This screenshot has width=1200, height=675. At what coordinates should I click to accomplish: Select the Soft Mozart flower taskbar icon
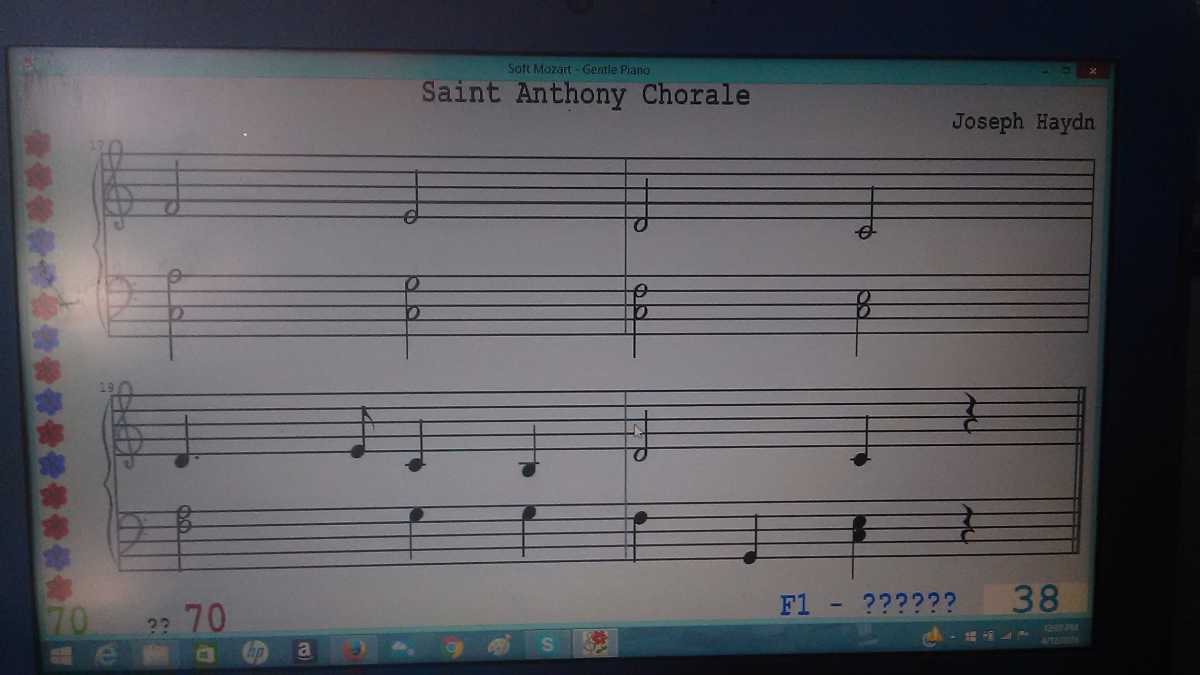[595, 644]
